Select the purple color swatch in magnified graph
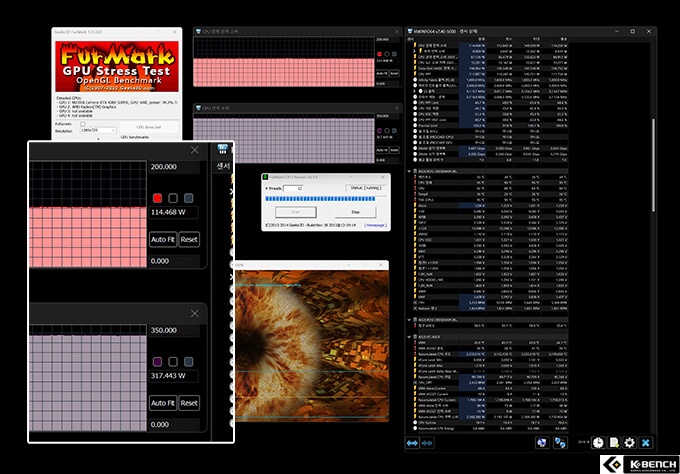 click(x=157, y=362)
